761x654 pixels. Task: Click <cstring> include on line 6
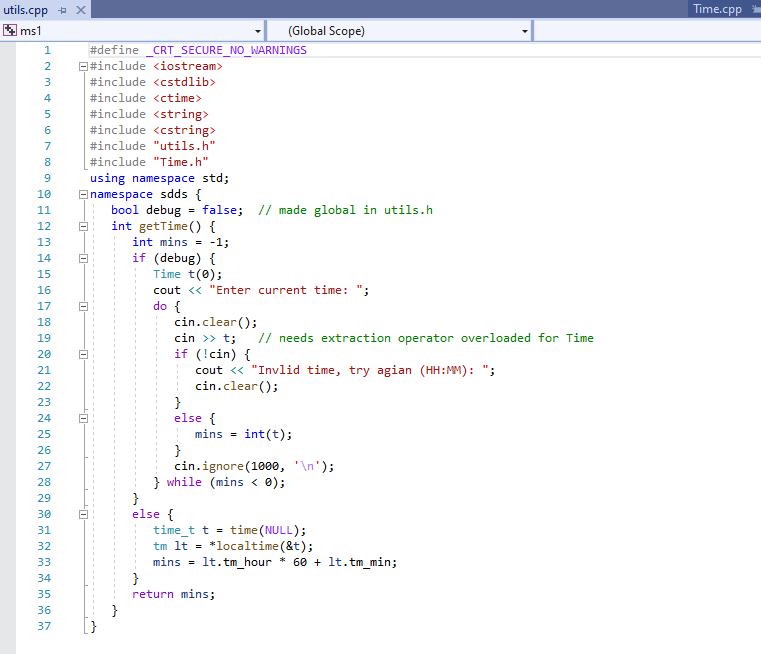[x=184, y=130]
